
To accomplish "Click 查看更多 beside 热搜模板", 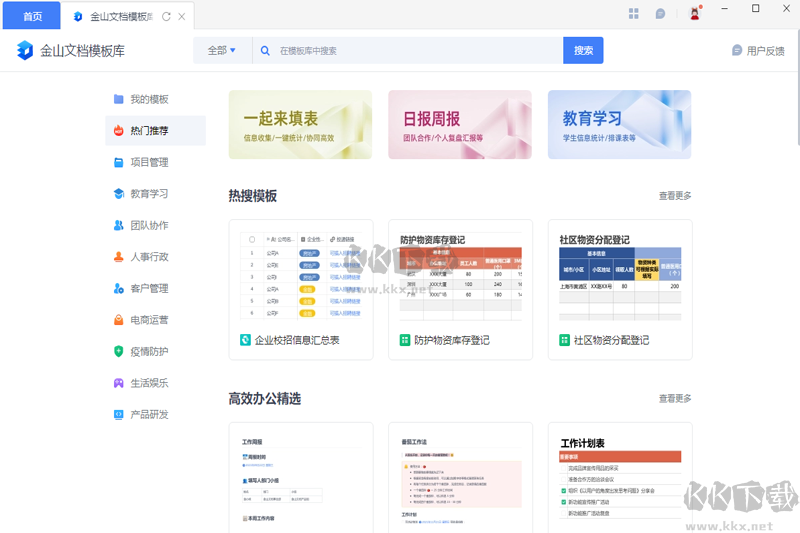I will pyautogui.click(x=674, y=196).
